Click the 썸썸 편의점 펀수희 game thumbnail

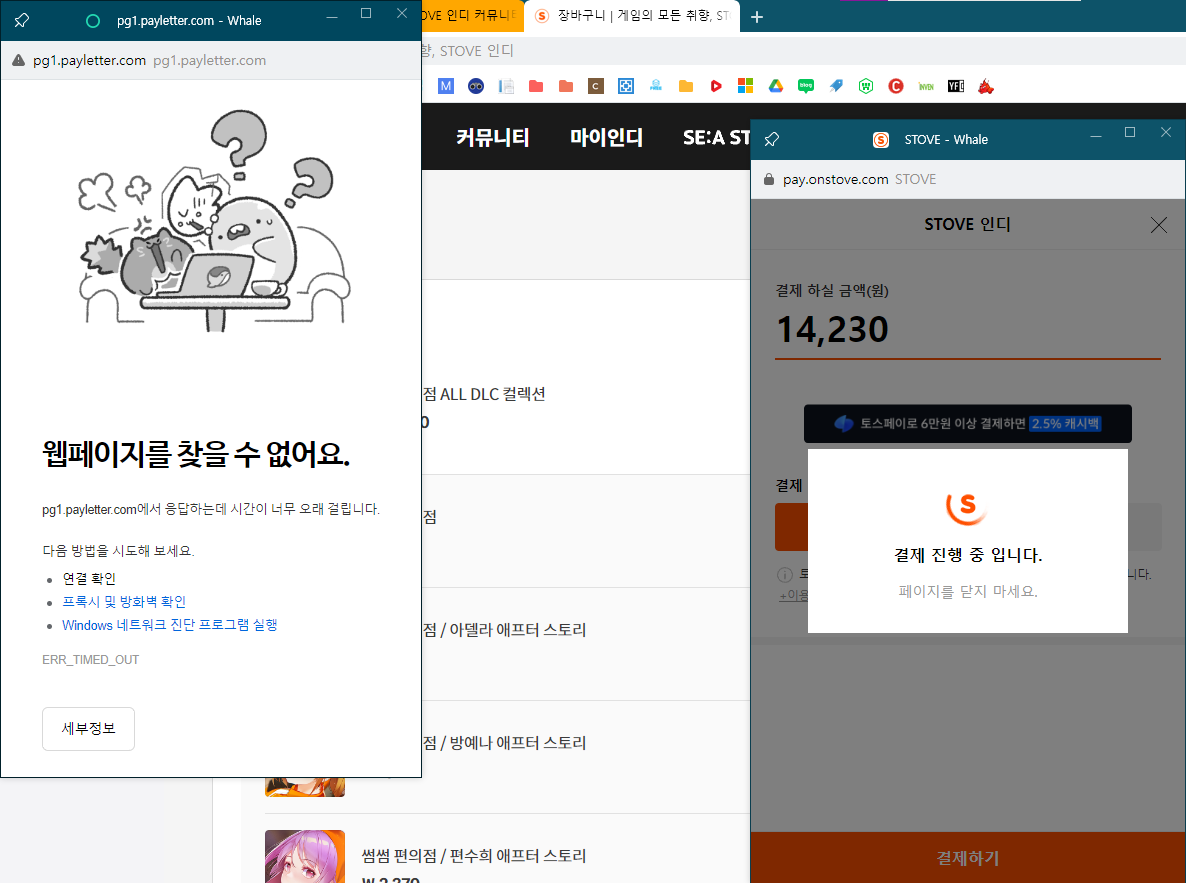(x=305, y=856)
